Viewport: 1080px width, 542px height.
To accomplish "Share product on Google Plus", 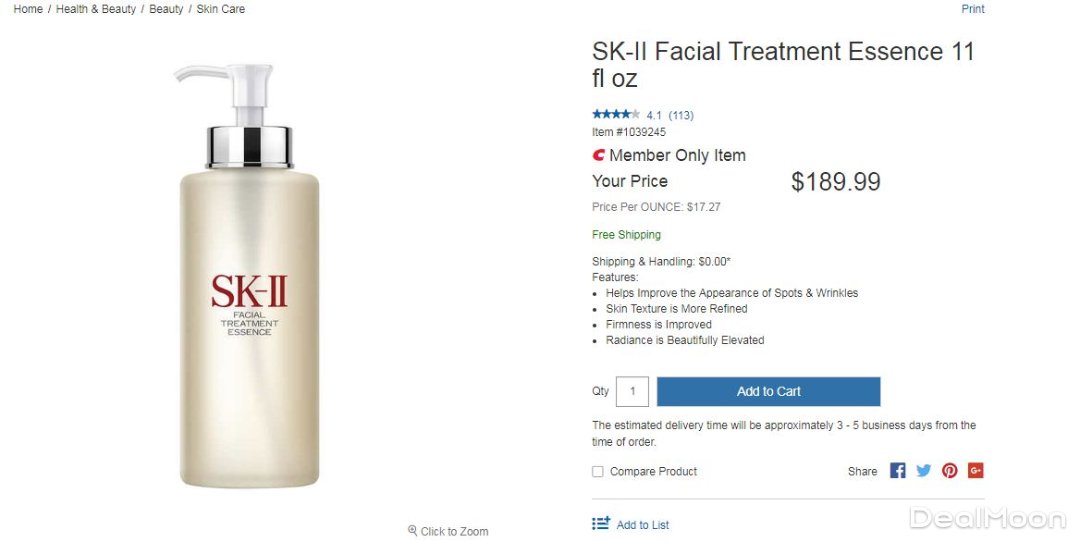I will (x=975, y=471).
